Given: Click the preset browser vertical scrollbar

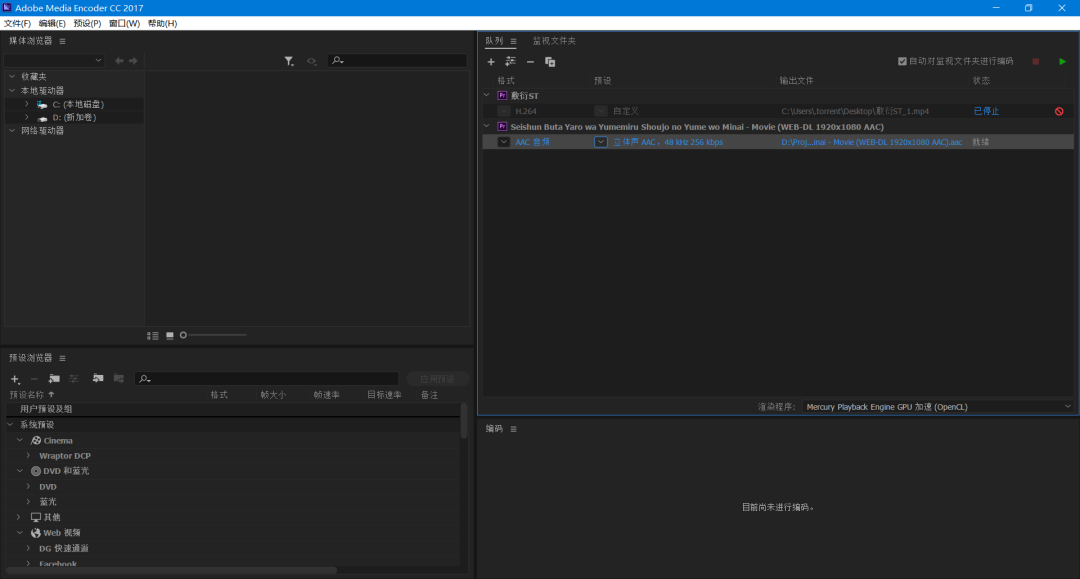Looking at the screenshot, I should point(464,421).
